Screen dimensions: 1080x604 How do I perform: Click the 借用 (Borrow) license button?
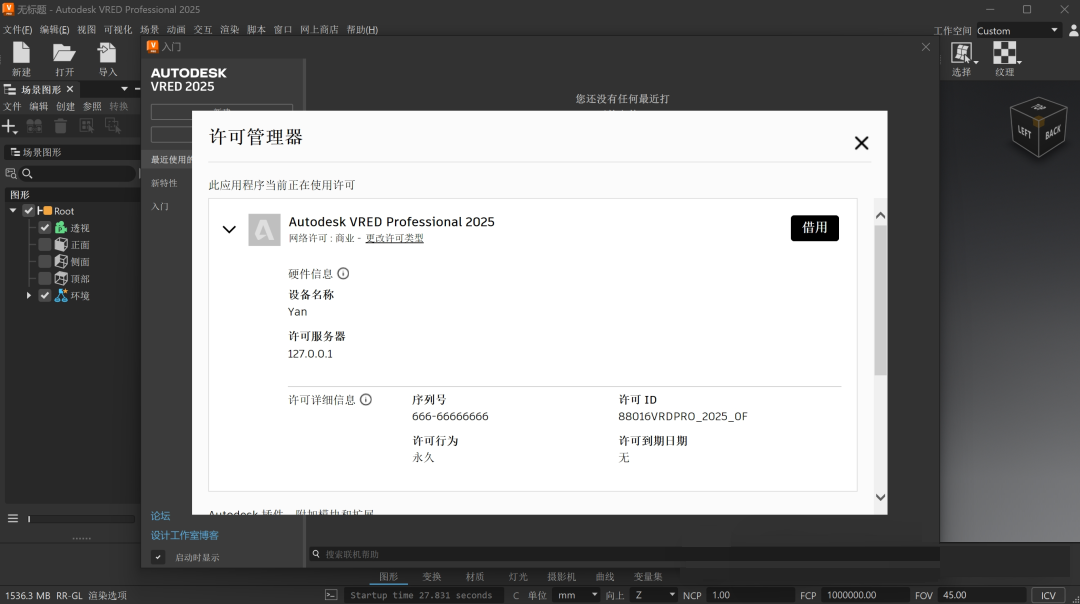tap(814, 228)
